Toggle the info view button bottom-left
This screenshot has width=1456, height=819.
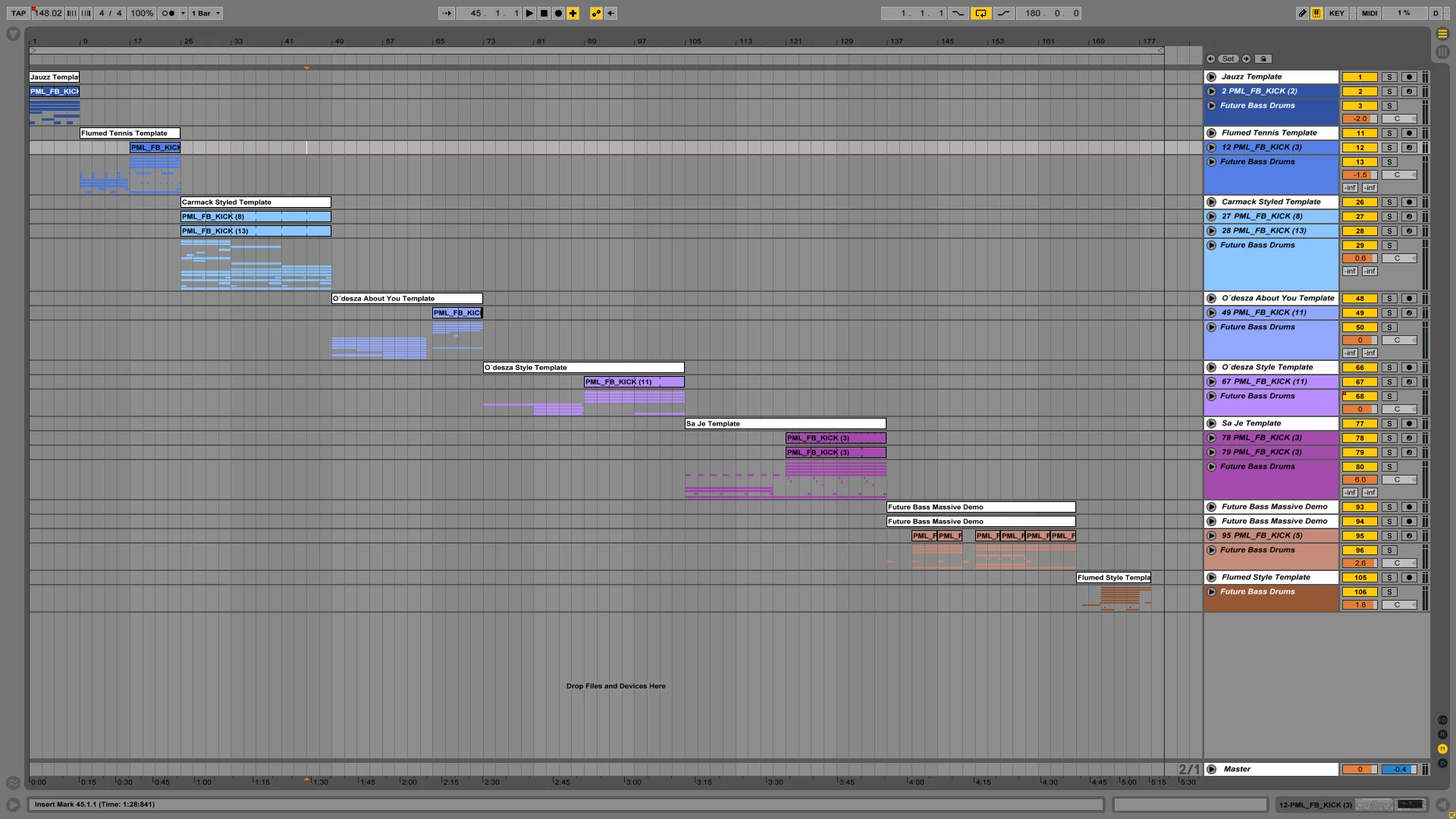(13, 805)
